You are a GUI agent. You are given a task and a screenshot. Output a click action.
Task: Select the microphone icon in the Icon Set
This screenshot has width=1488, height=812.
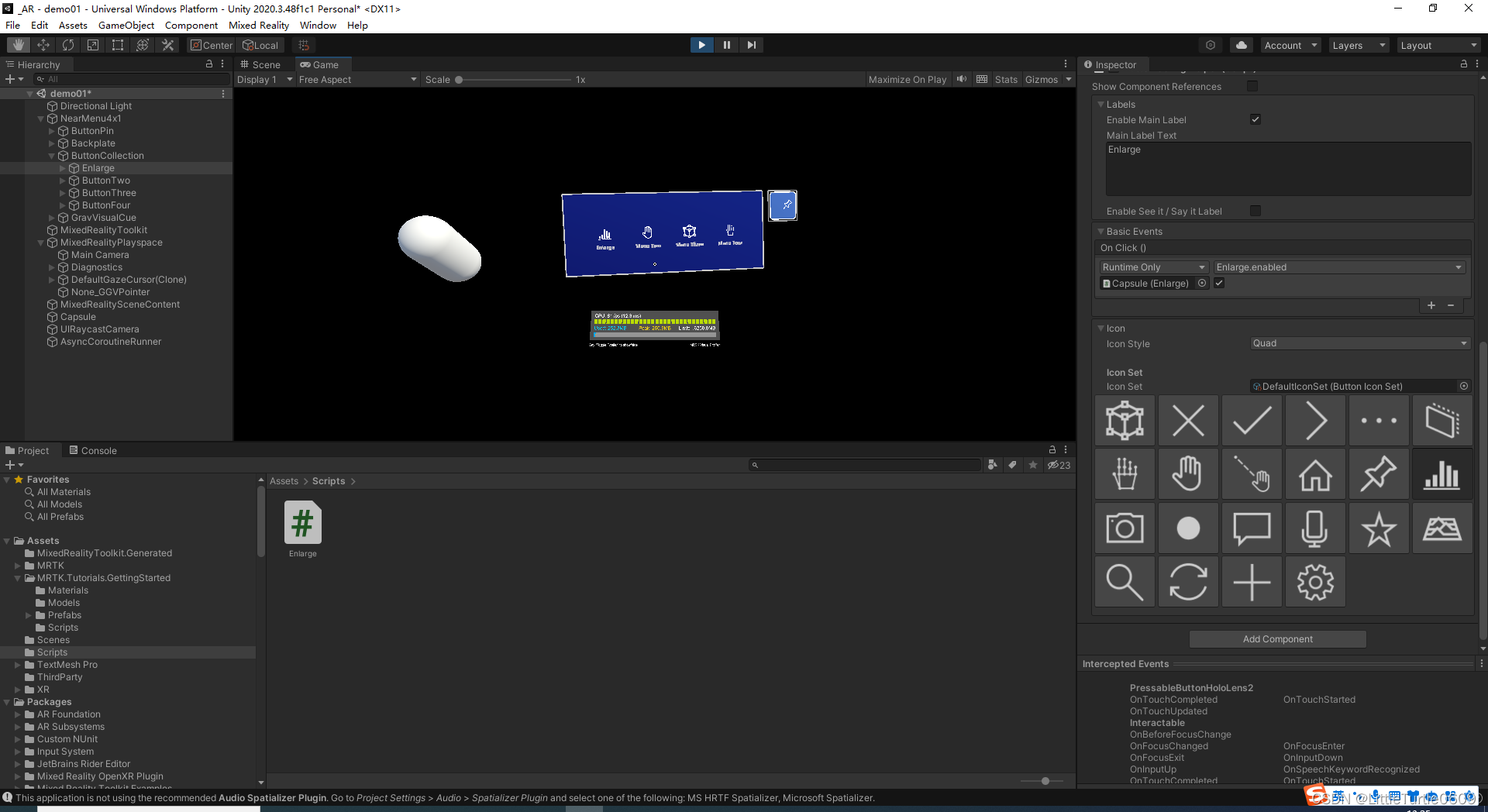tap(1315, 528)
